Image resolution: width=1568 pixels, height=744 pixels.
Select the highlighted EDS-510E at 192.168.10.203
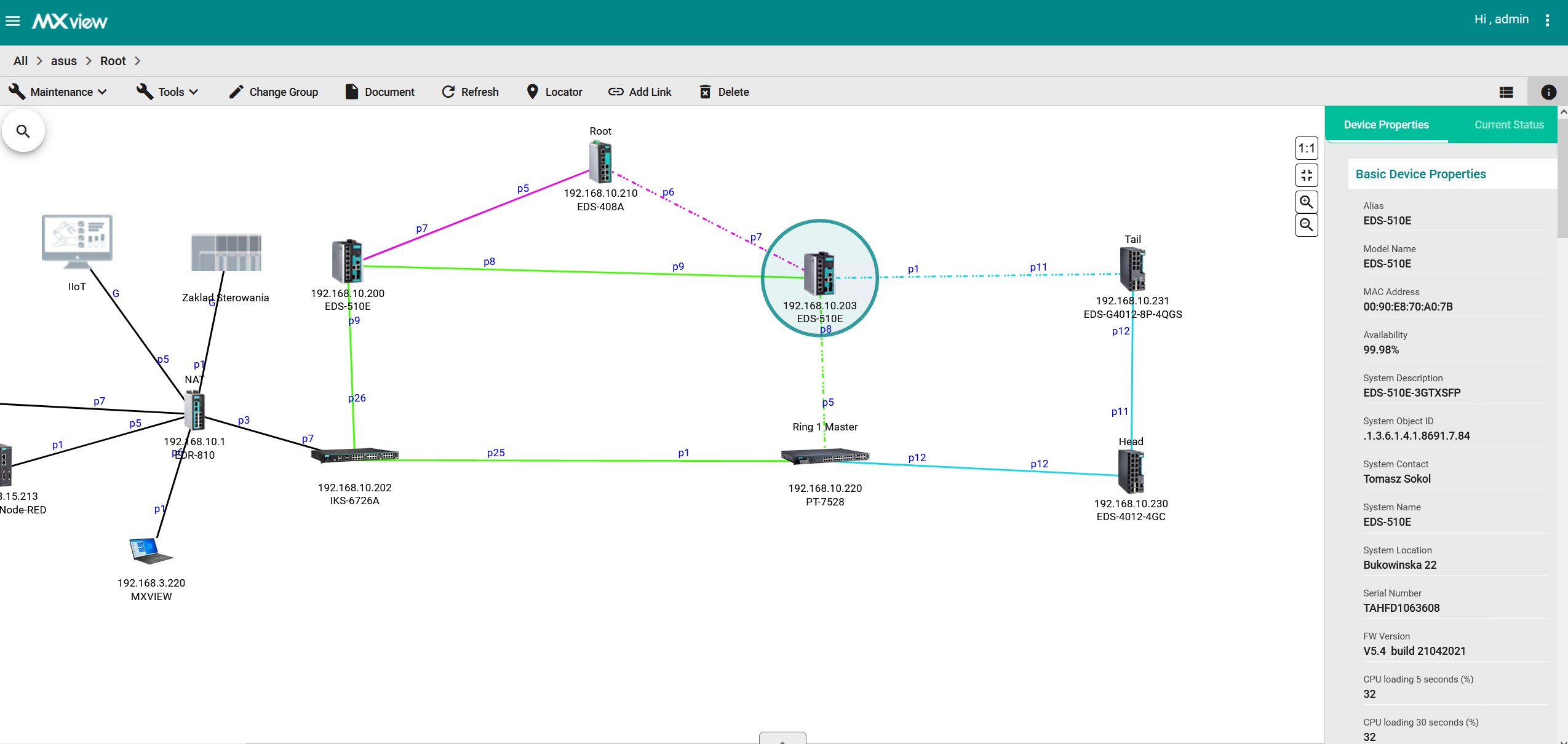pos(819,274)
